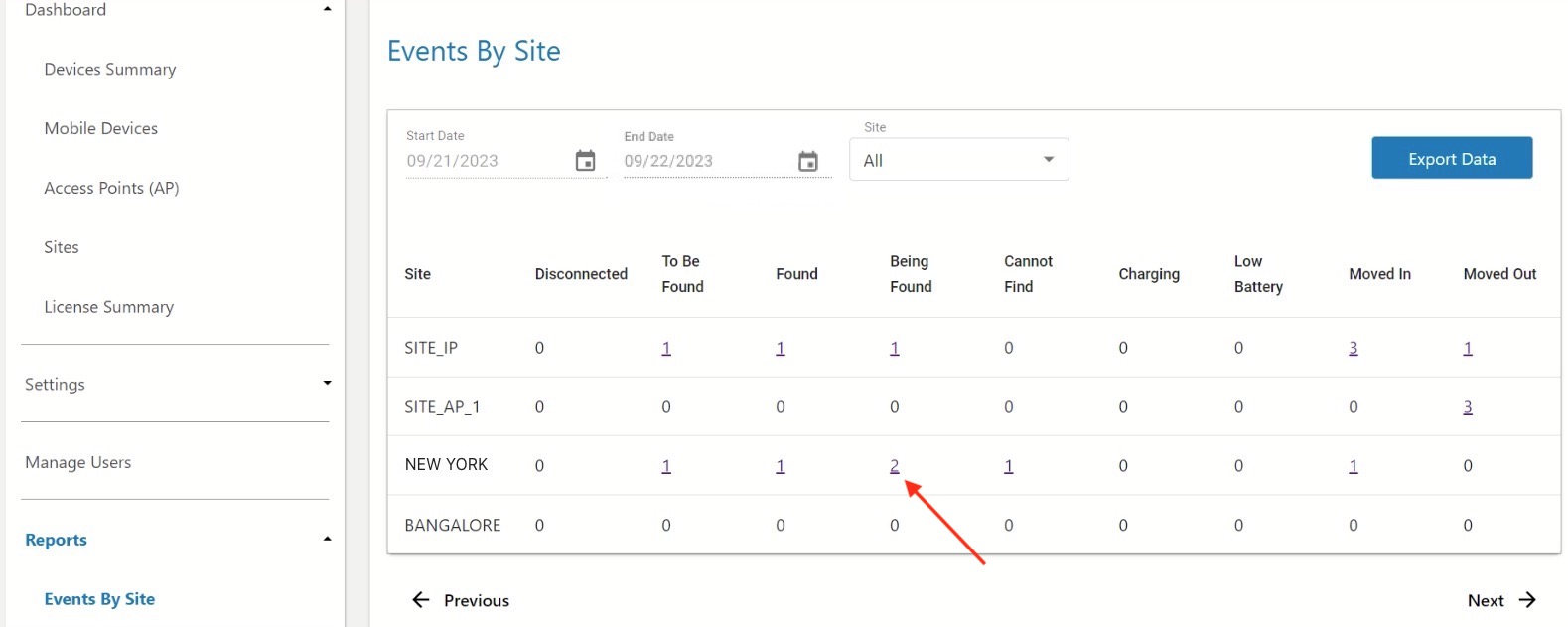Screen dimensions: 1568x627
Task: Go to the Previous page
Action: (461, 600)
